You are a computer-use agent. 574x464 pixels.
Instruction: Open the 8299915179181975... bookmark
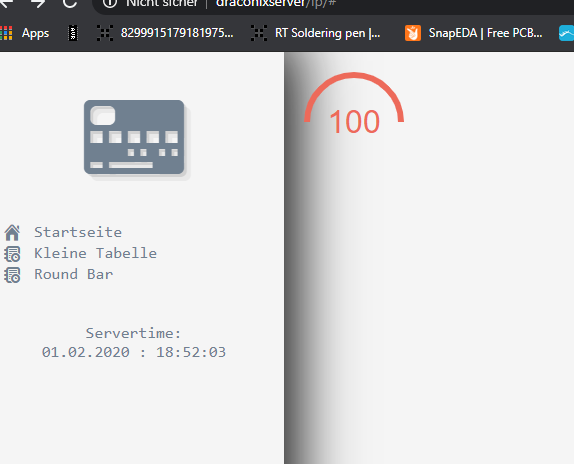coord(177,33)
